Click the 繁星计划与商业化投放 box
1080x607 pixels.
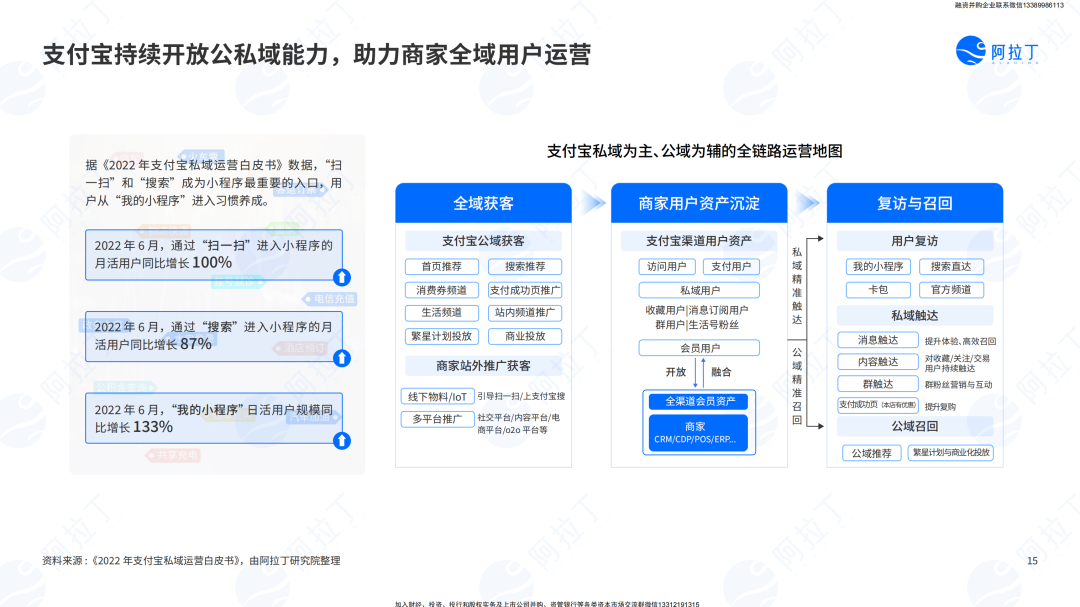(951, 453)
